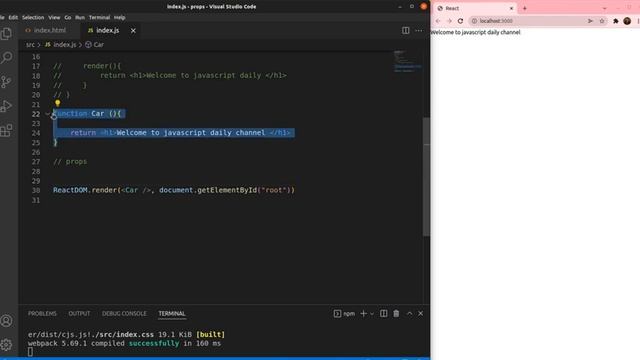The width and height of the screenshot is (640, 360).
Task: Click the 'function Car' line
Action: [x=87, y=114]
